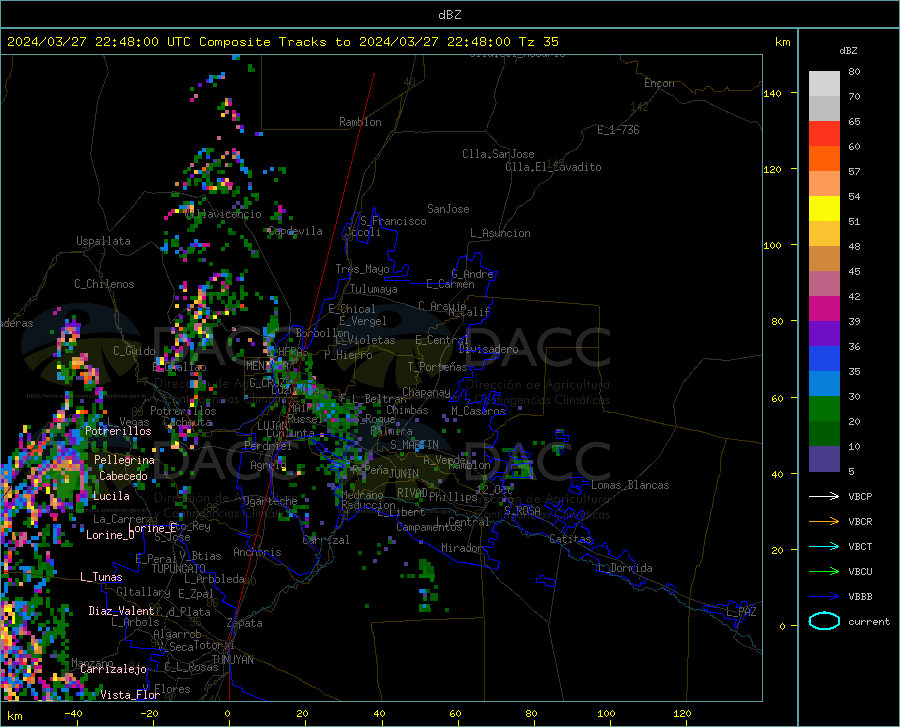Click the 'Zapata' place label
The width and height of the screenshot is (900, 727).
click(x=244, y=623)
